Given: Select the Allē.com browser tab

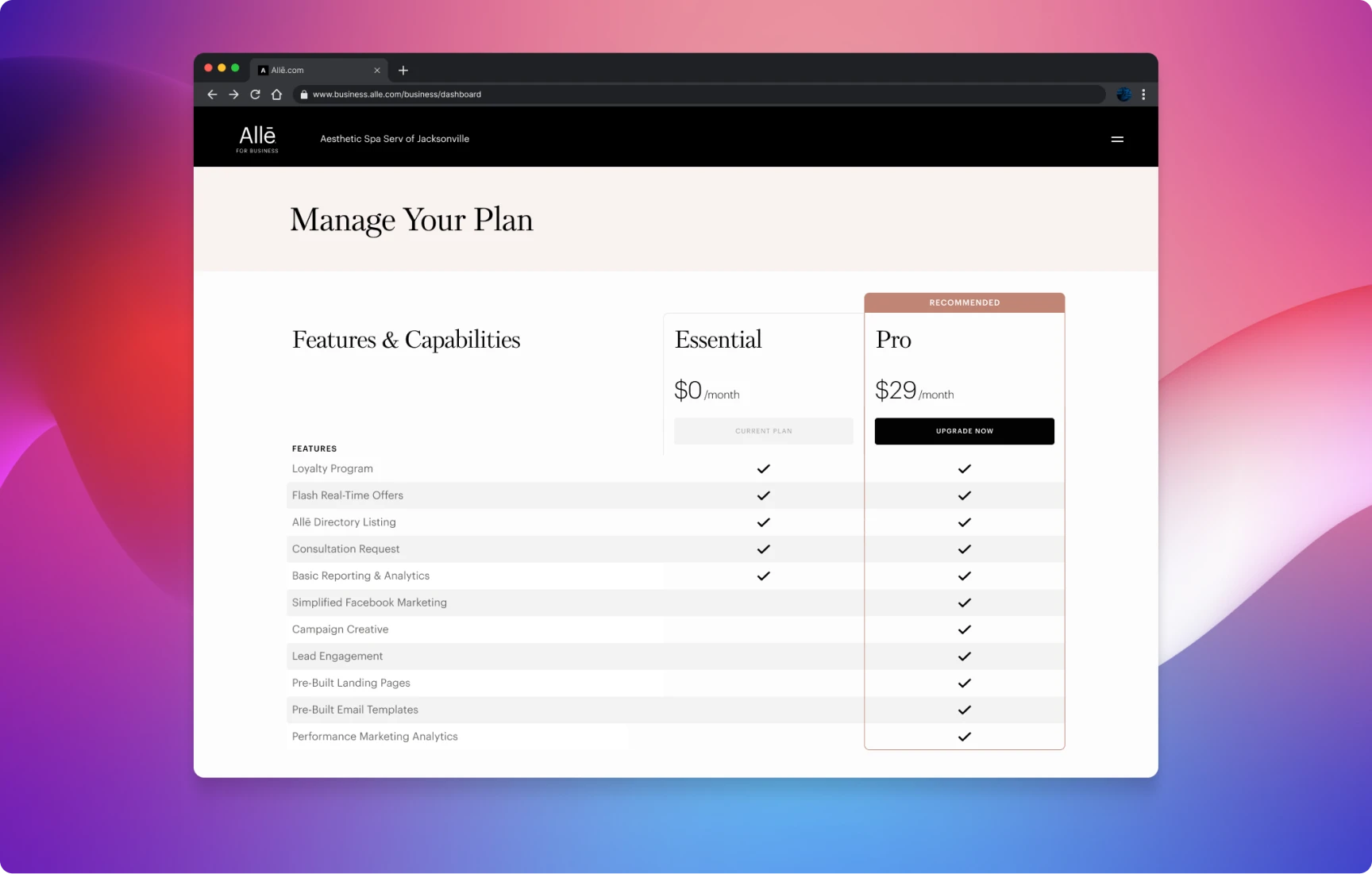Looking at the screenshot, I should 319,70.
